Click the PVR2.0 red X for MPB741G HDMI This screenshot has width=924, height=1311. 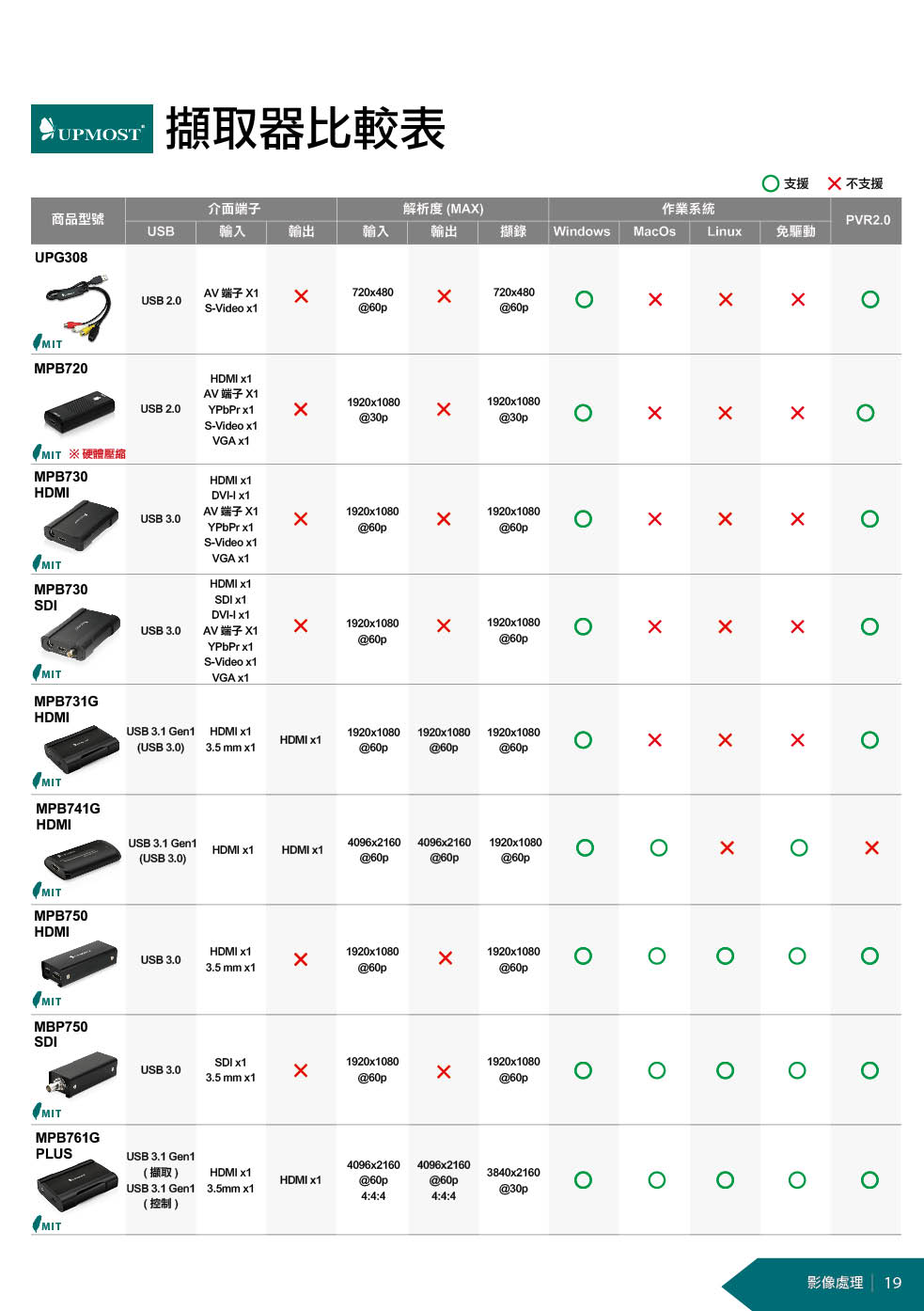point(871,848)
